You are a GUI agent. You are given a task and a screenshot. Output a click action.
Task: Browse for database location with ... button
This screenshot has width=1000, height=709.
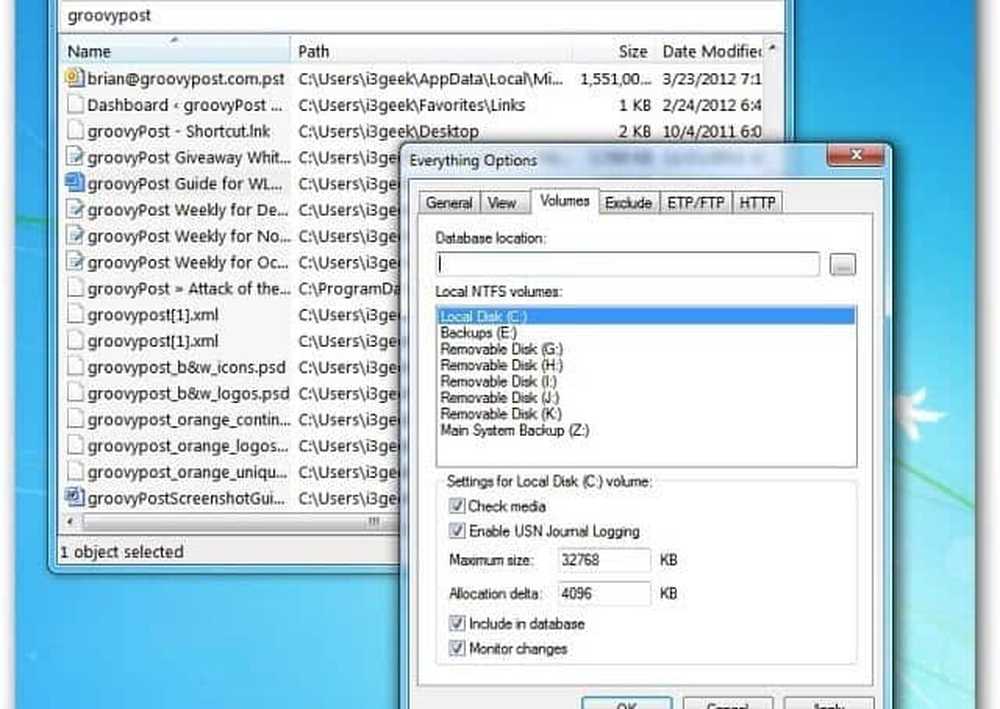click(x=843, y=266)
